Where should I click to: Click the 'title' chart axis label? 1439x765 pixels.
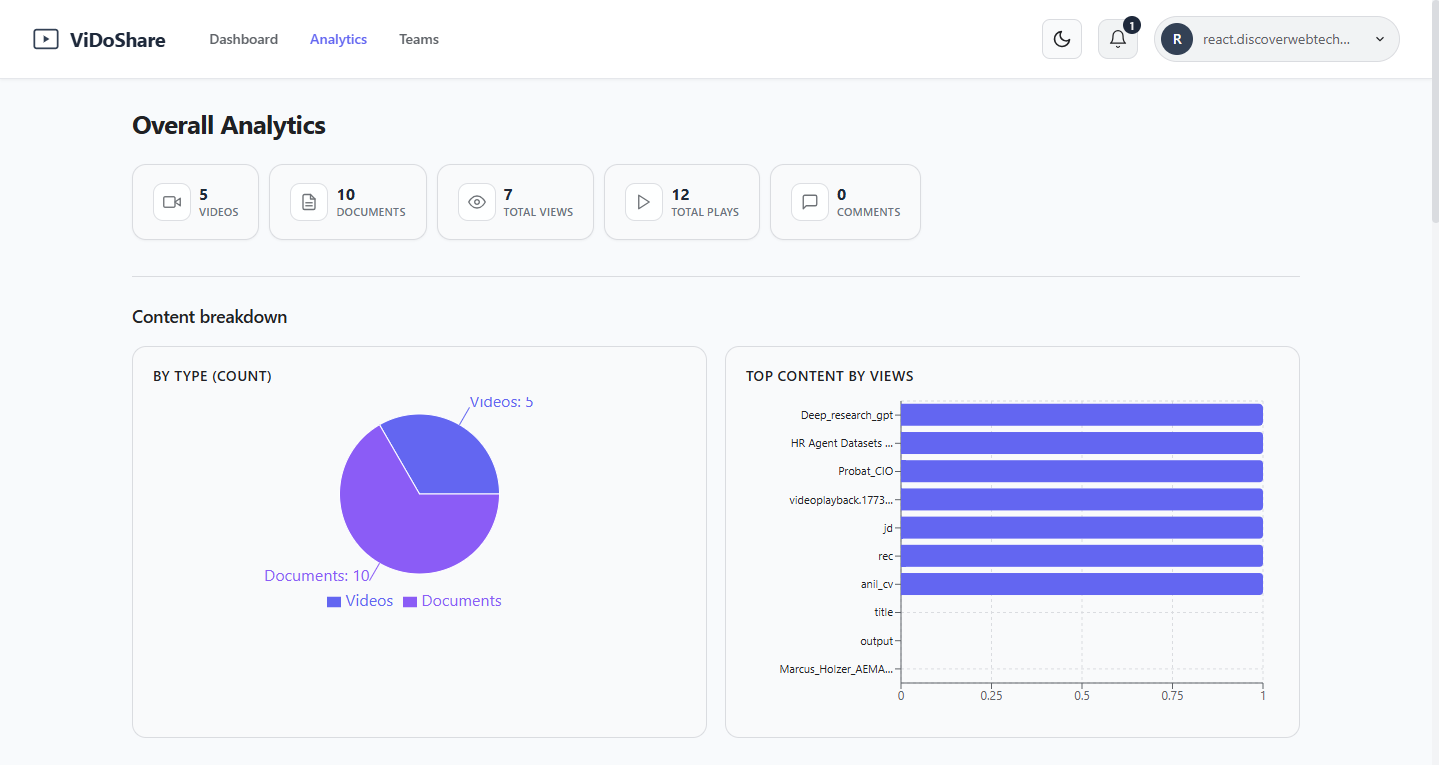[883, 612]
